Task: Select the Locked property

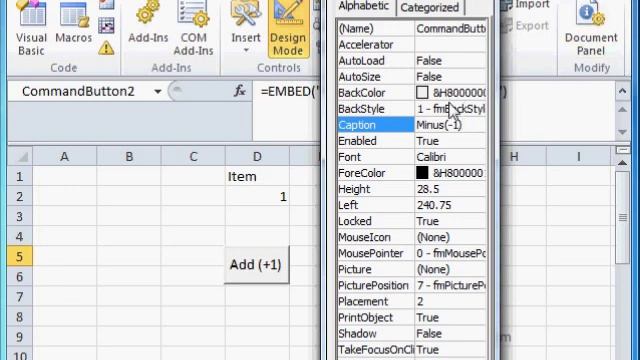Action: 412,221
